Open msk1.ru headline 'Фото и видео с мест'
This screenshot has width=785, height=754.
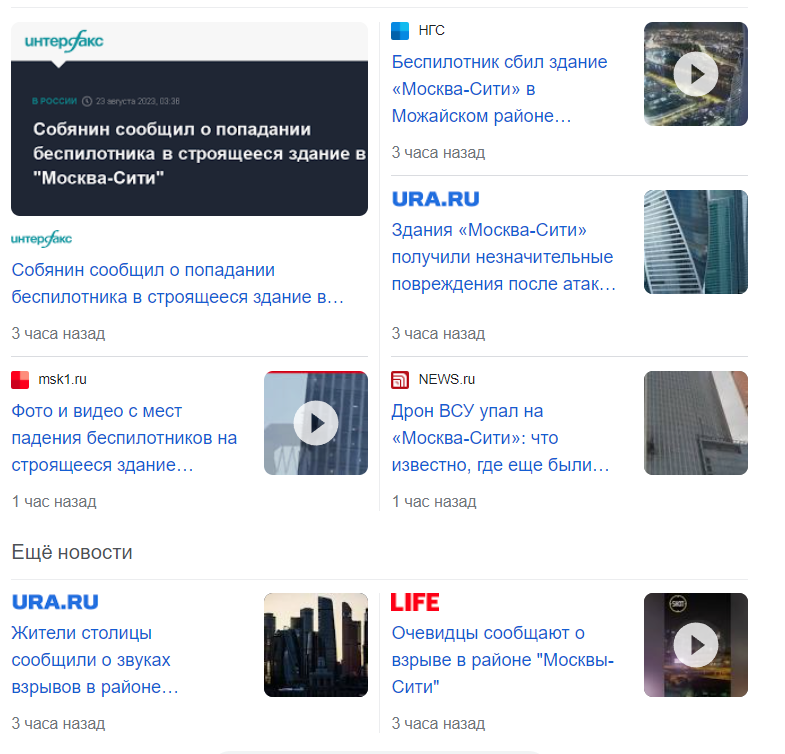pos(124,438)
